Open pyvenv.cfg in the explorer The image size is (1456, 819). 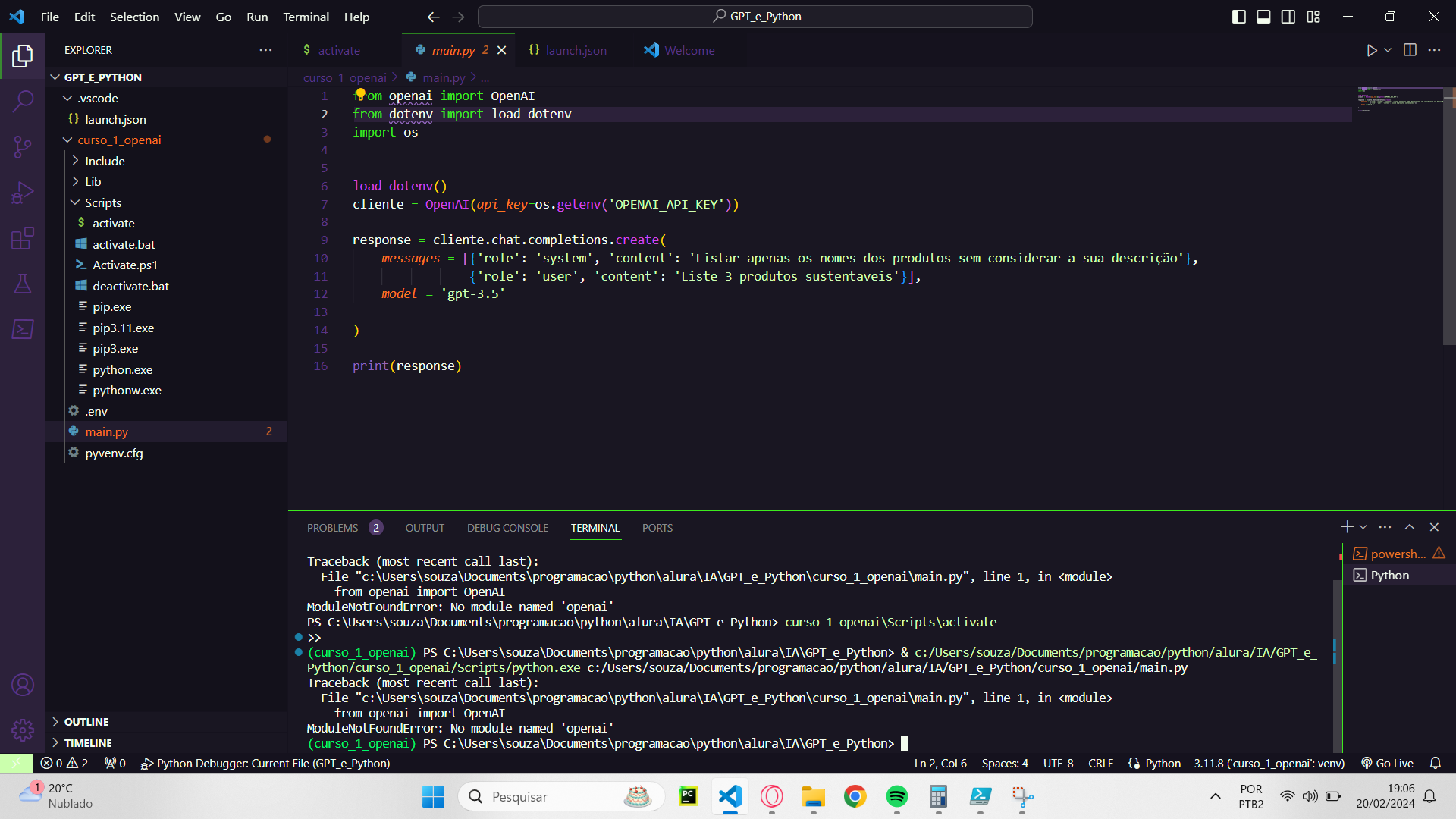coord(167,453)
